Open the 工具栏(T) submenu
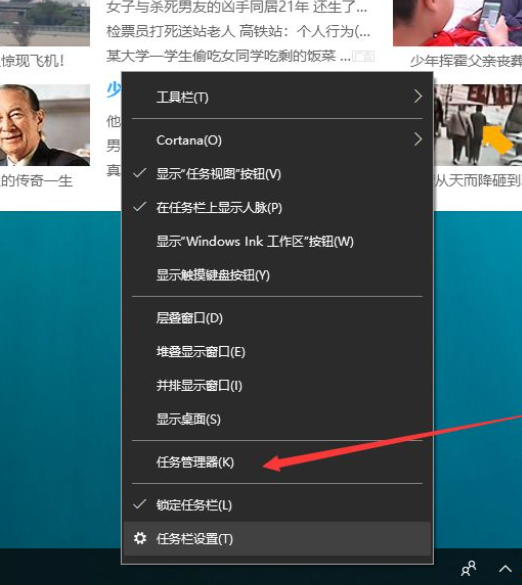The height and width of the screenshot is (585, 522). [277, 97]
